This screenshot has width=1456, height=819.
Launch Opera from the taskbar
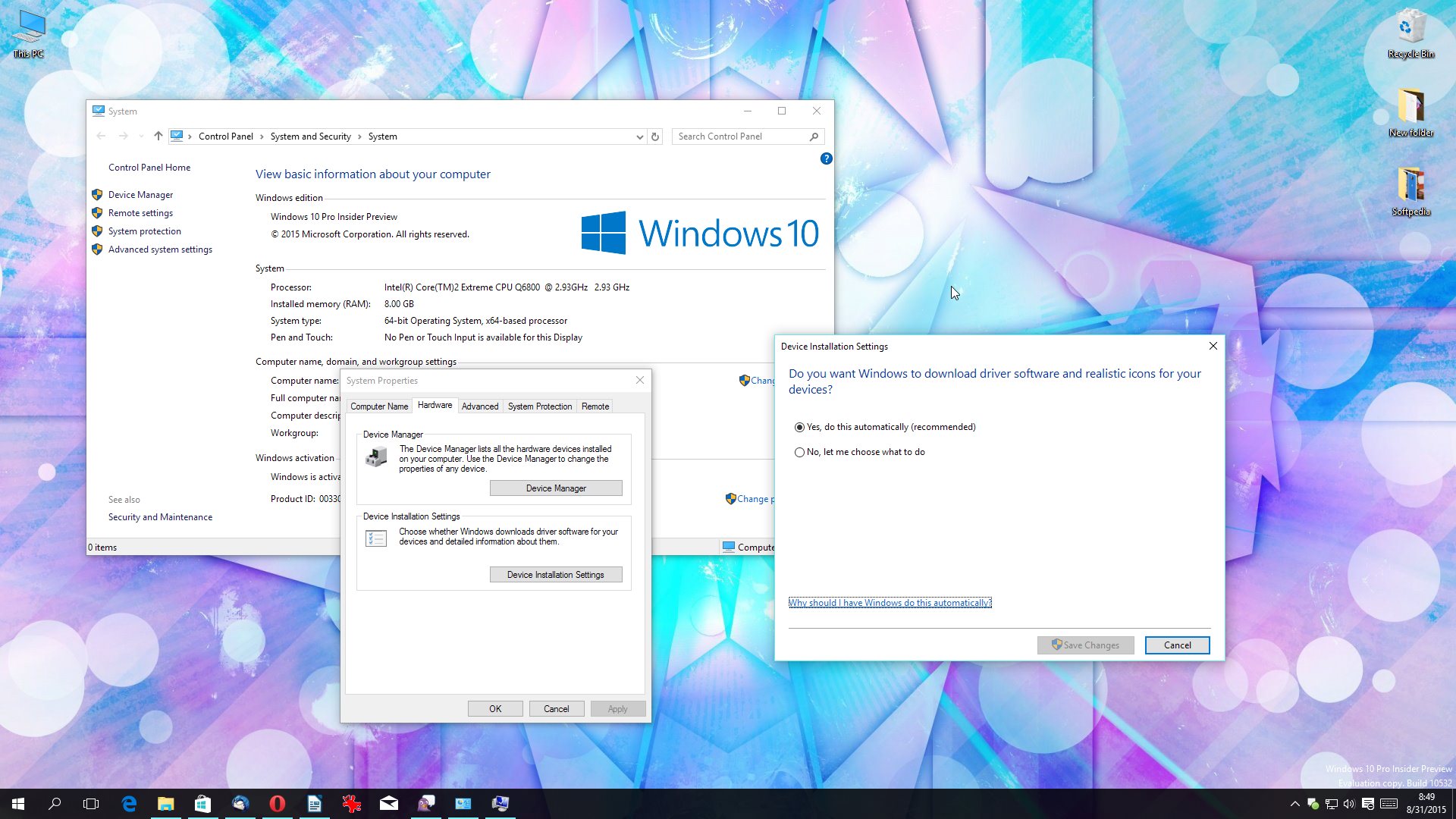tap(277, 804)
